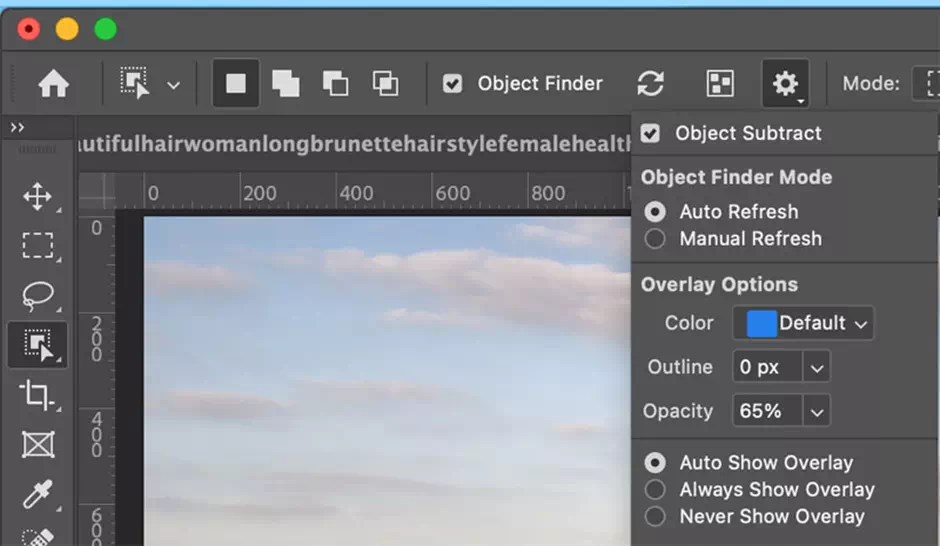Click the Home icon in the options bar
940x546 pixels.
click(x=53, y=83)
